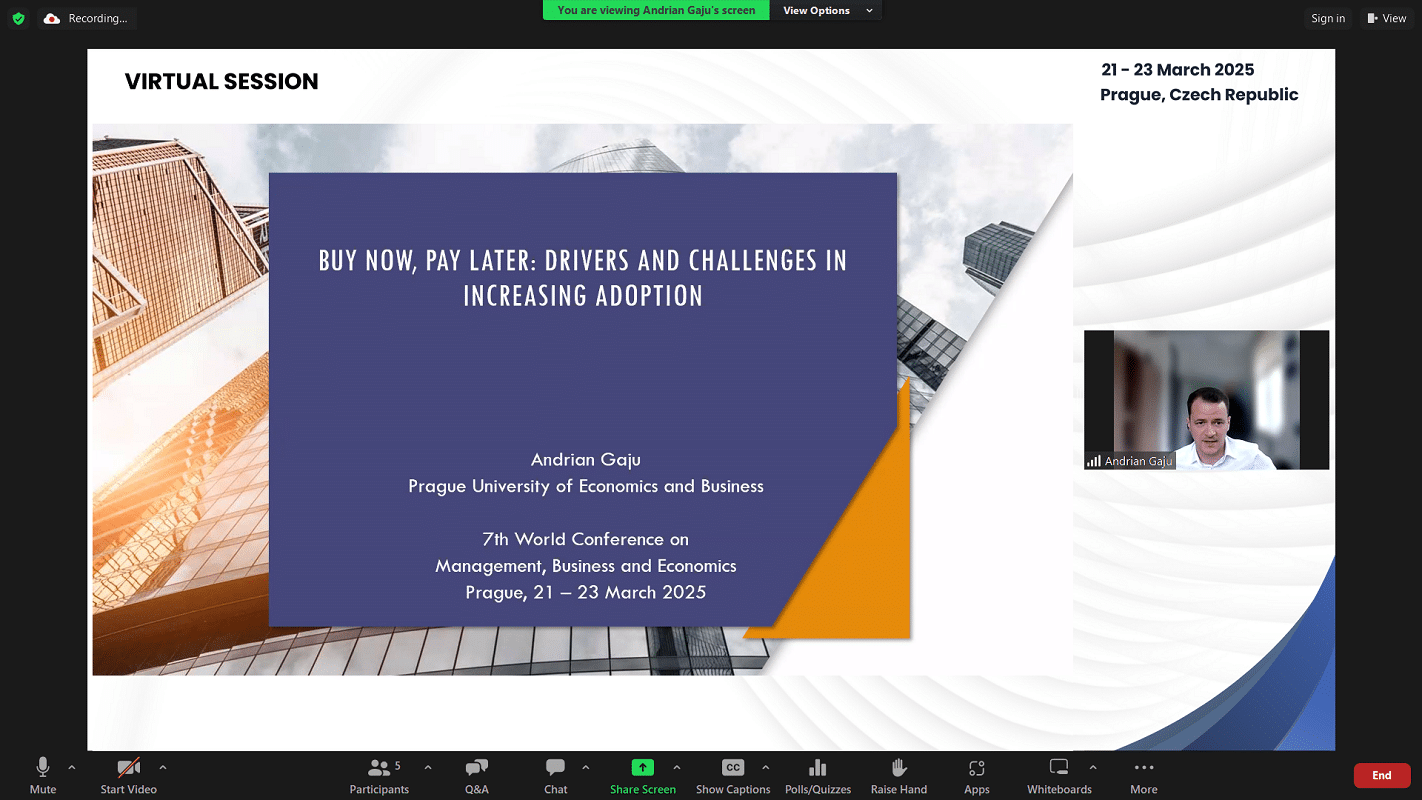Viewport: 1422px width, 800px height.
Task: Toggle the microphone Mute button
Action: pyautogui.click(x=43, y=775)
